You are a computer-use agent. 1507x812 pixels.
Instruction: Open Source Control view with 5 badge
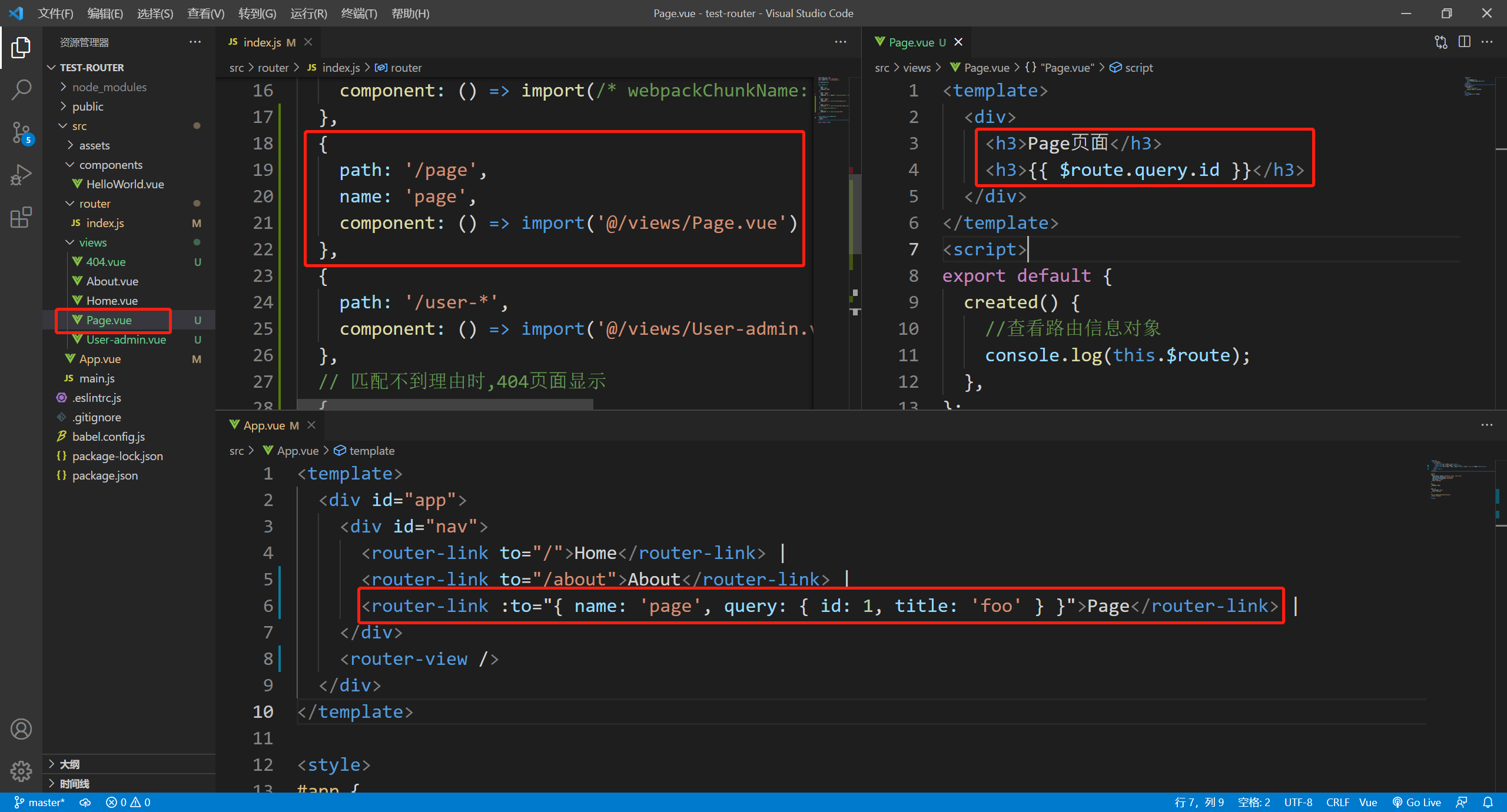(21, 132)
